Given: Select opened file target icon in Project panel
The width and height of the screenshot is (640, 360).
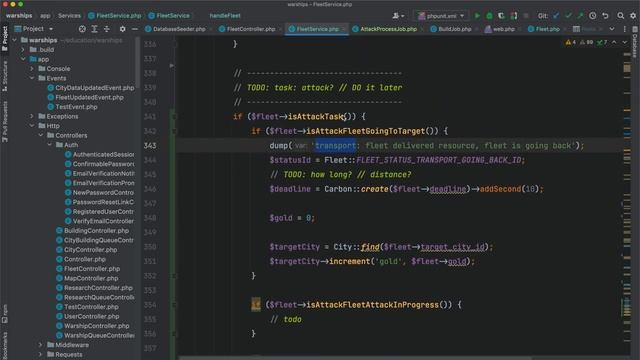Looking at the screenshot, I should pyautogui.click(x=82, y=29).
